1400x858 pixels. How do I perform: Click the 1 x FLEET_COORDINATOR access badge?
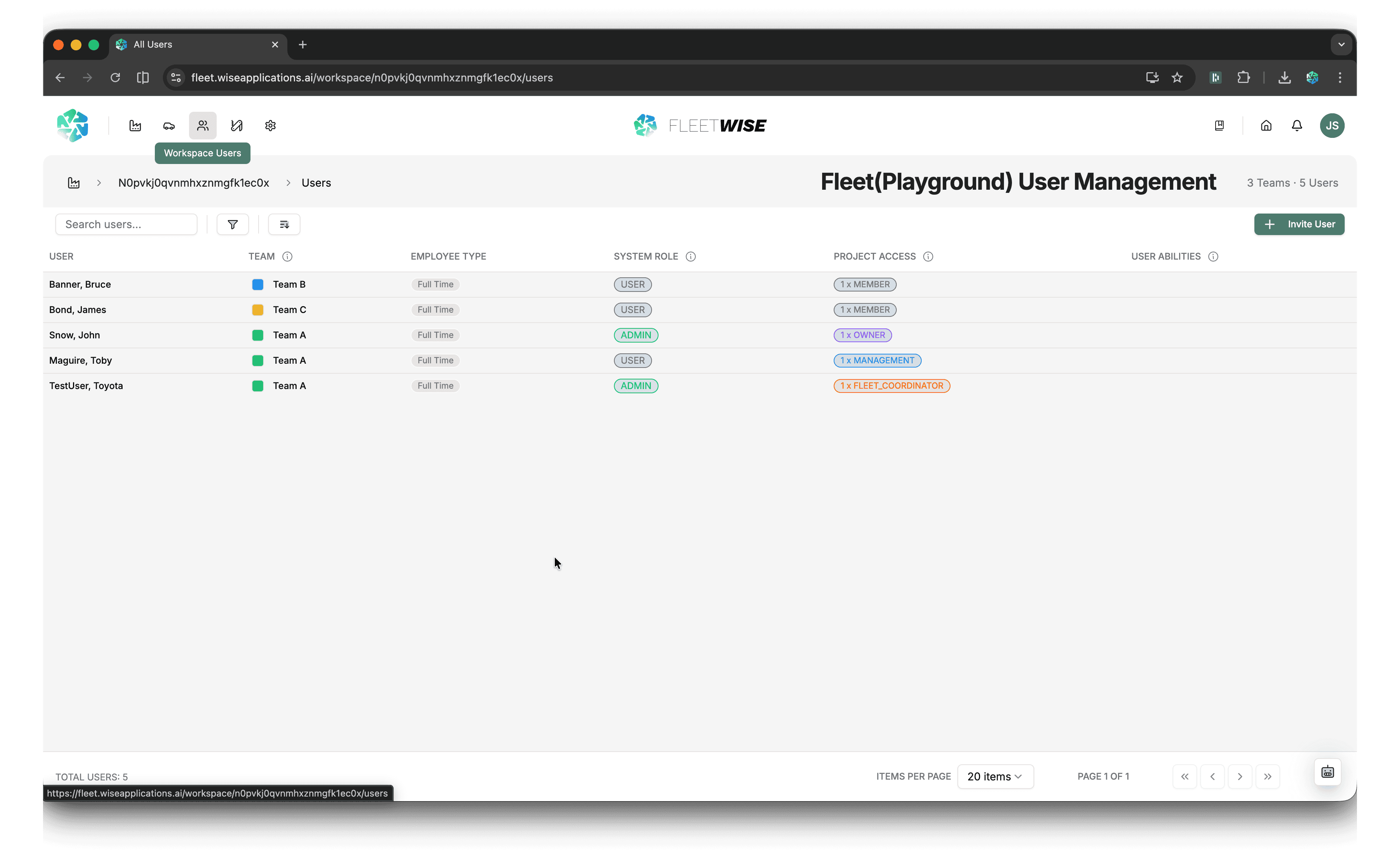pos(891,386)
